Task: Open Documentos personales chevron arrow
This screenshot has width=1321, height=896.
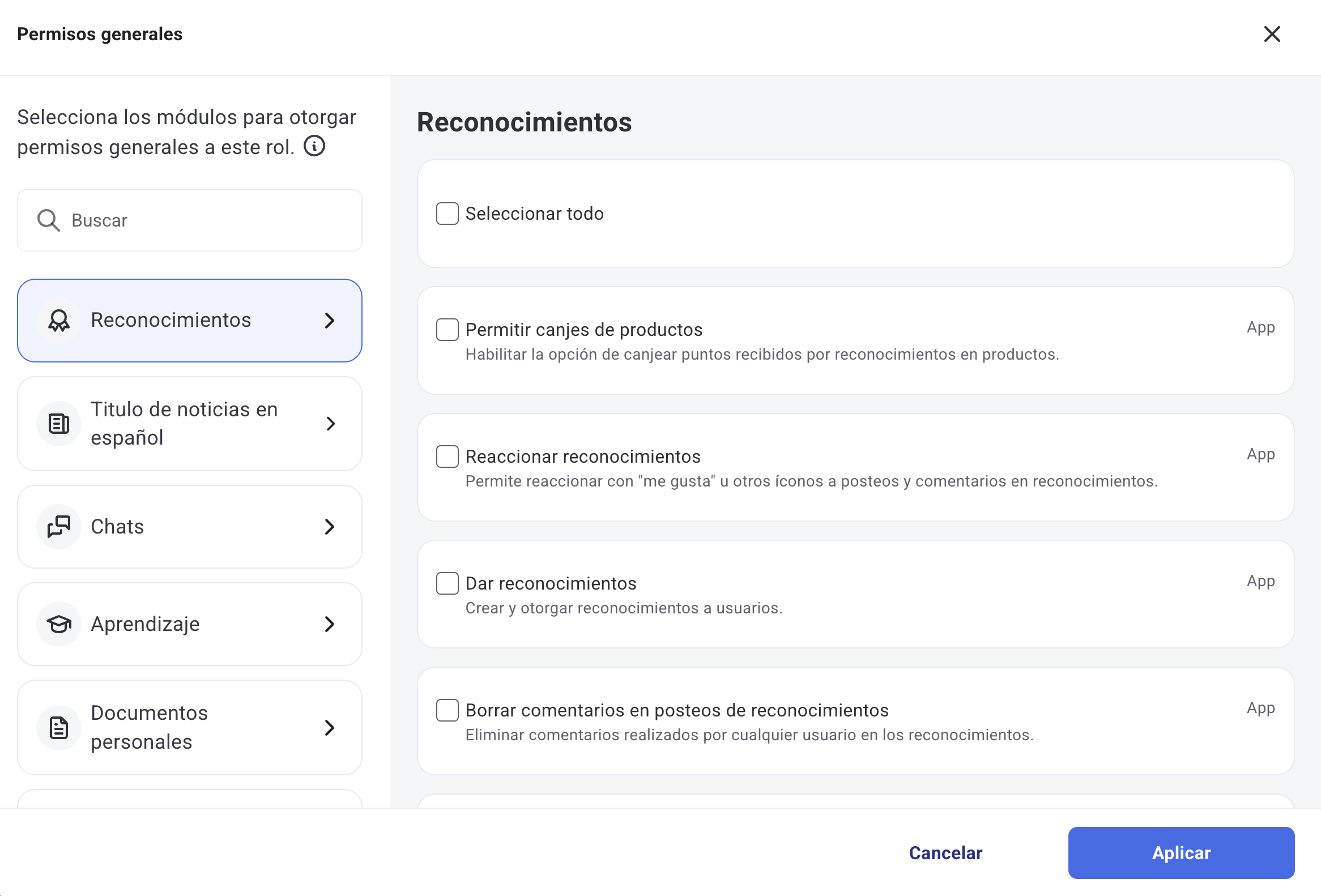Action: tap(330, 728)
